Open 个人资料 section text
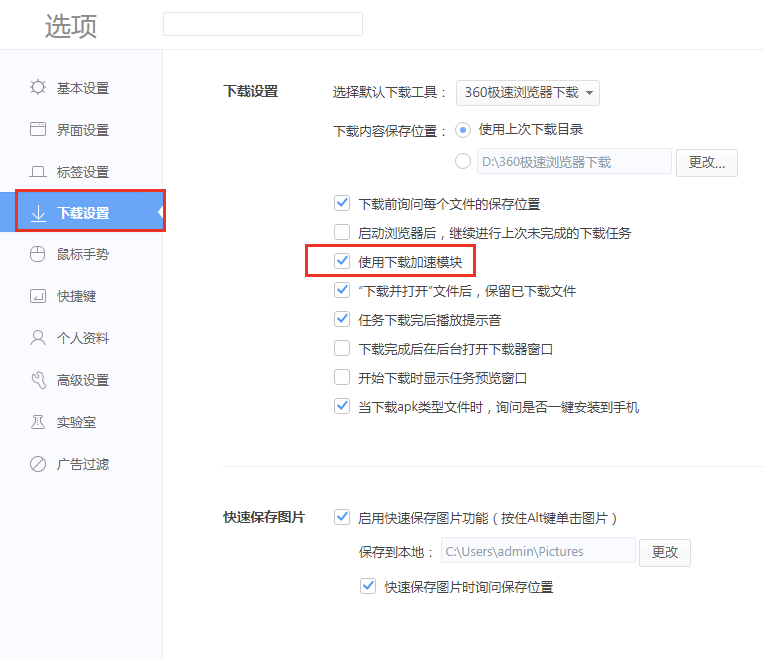 coord(83,338)
